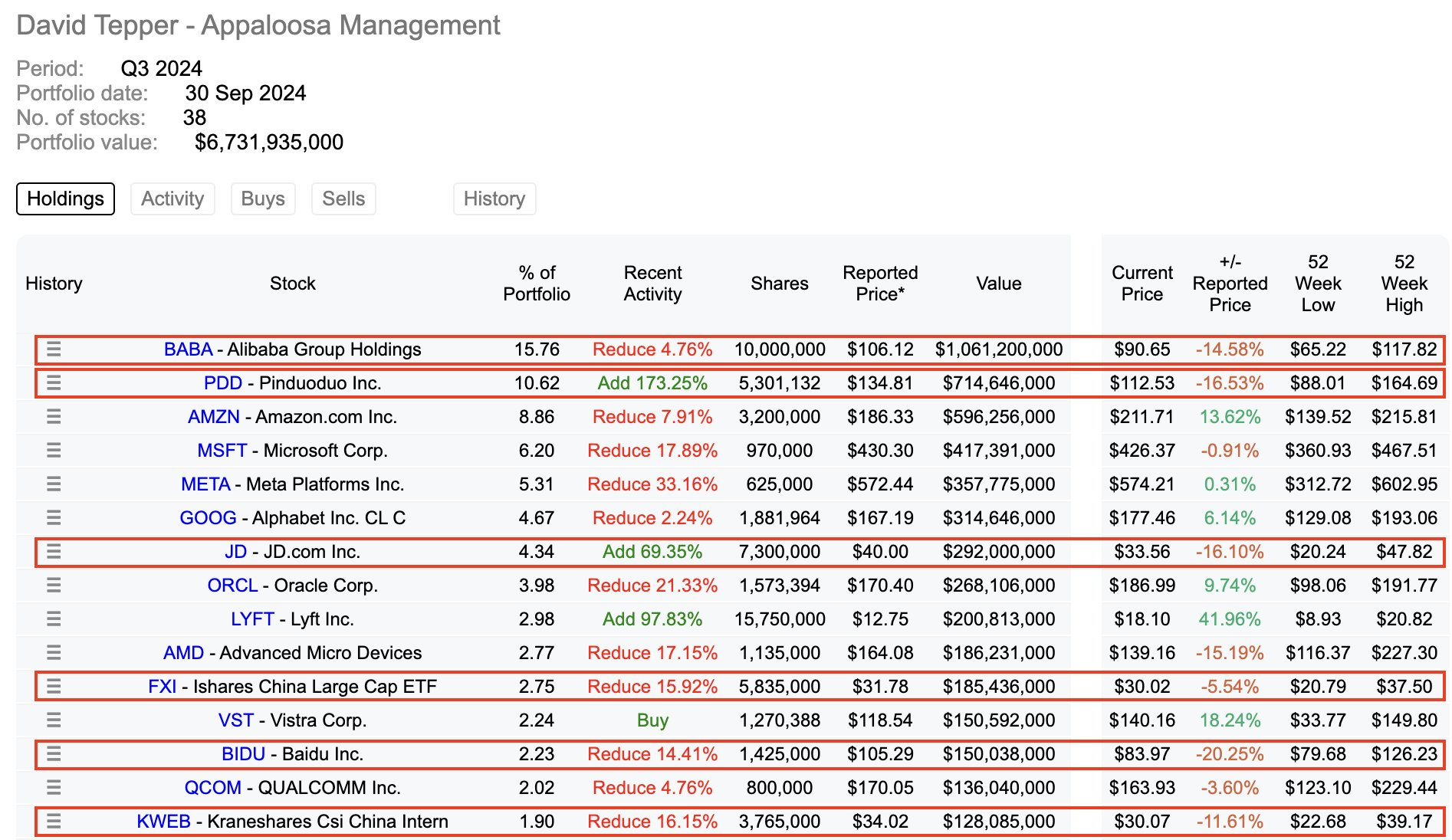Open history icon for AMZN row
The image size is (1452, 840).
coord(54,417)
